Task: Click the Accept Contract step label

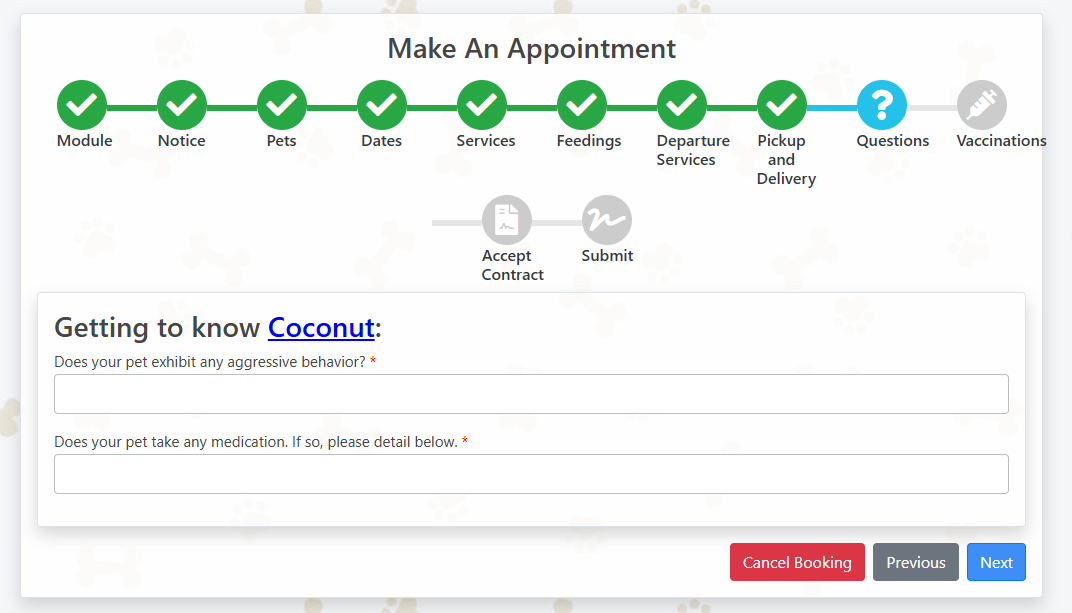Action: tap(512, 265)
